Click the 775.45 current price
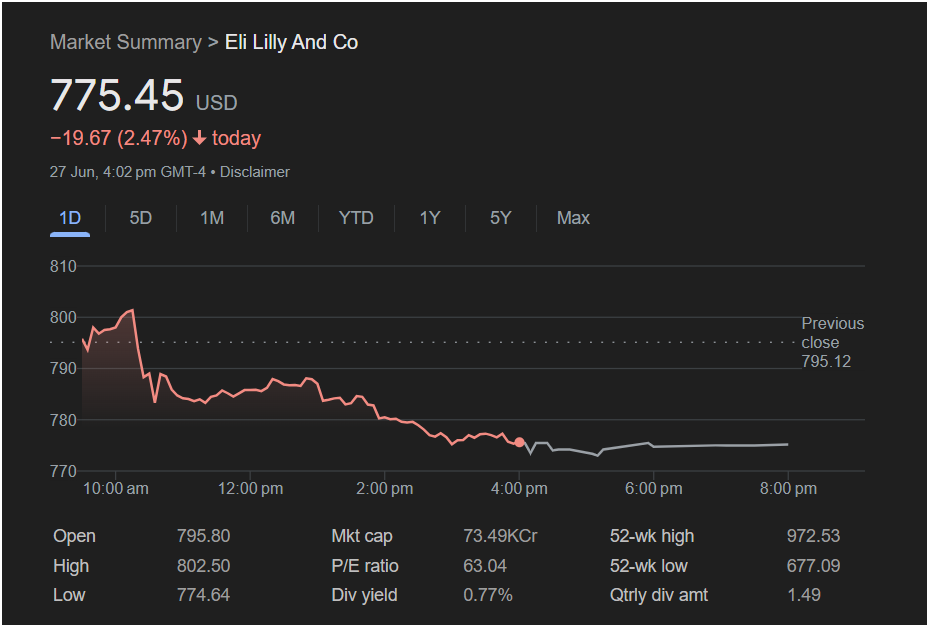Screen dimensions: 929x627 [117, 95]
